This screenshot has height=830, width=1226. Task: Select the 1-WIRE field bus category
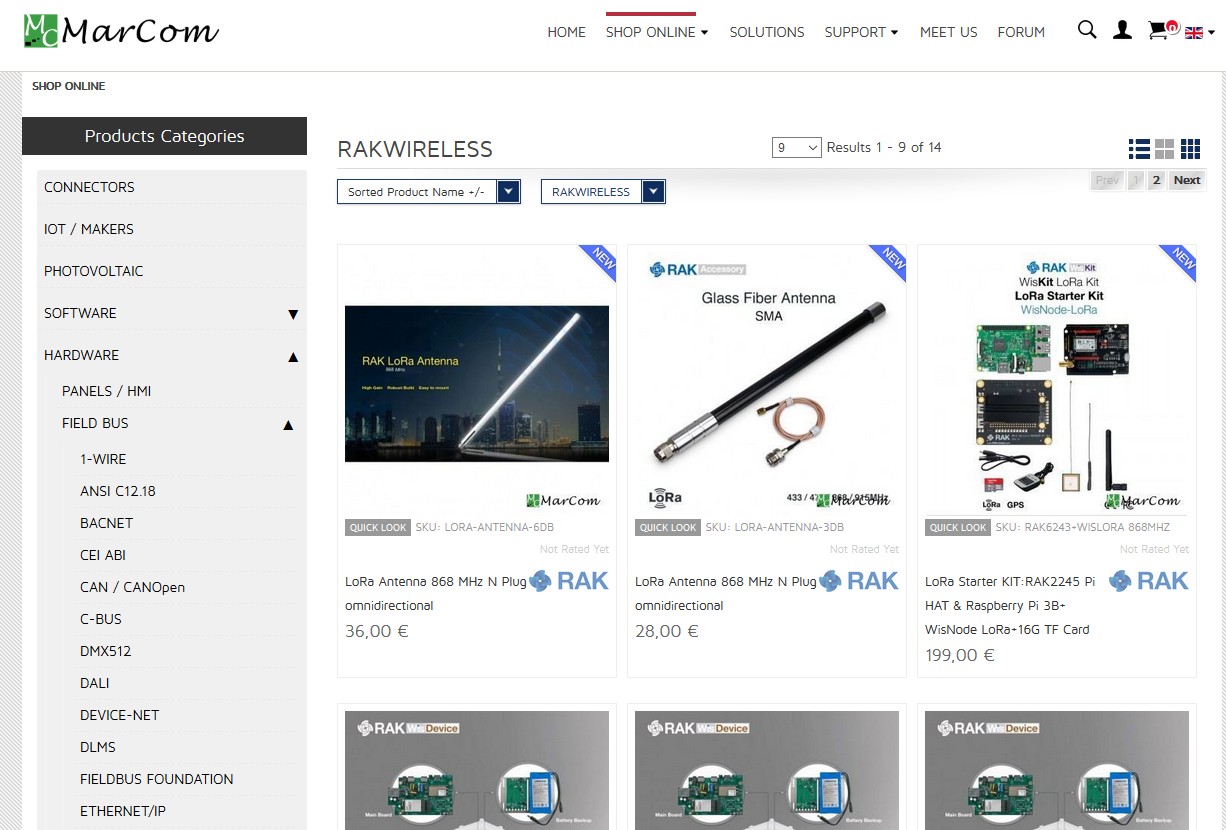[x=103, y=459]
